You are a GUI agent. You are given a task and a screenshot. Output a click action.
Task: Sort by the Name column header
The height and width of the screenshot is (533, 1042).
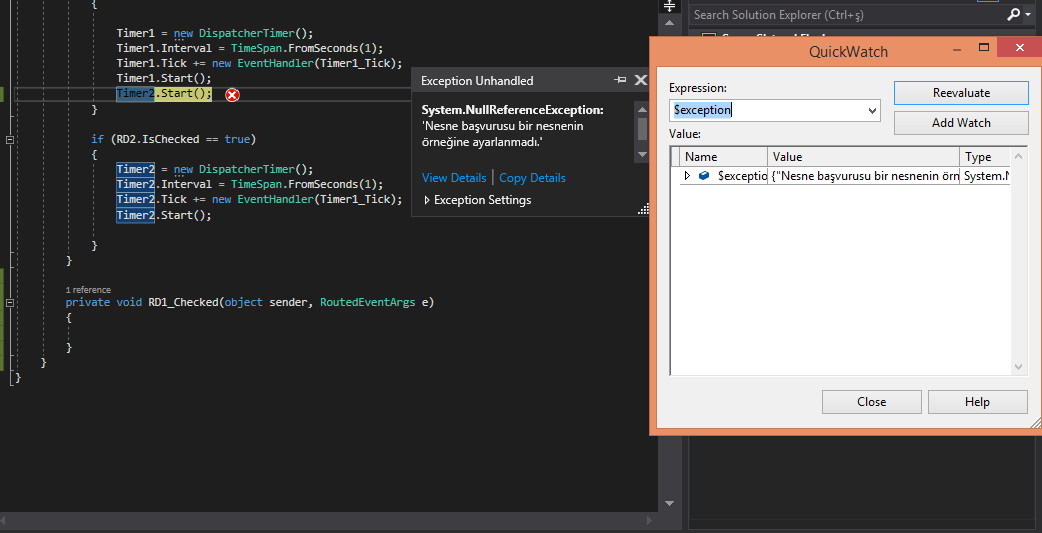click(724, 158)
